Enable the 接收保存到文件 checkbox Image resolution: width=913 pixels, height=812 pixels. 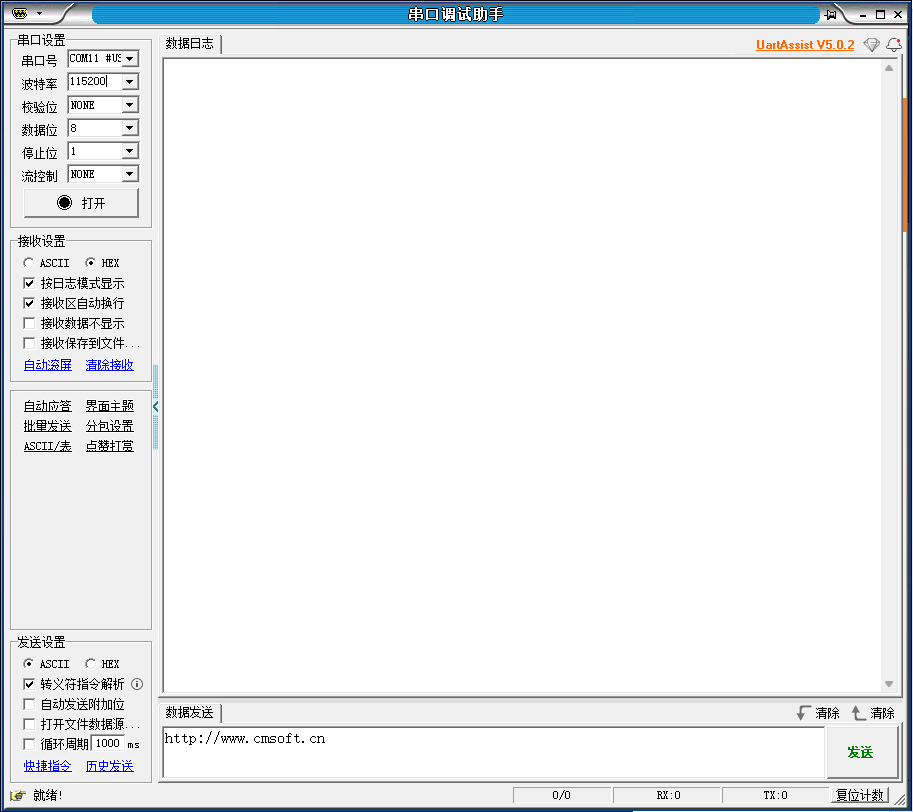point(29,343)
